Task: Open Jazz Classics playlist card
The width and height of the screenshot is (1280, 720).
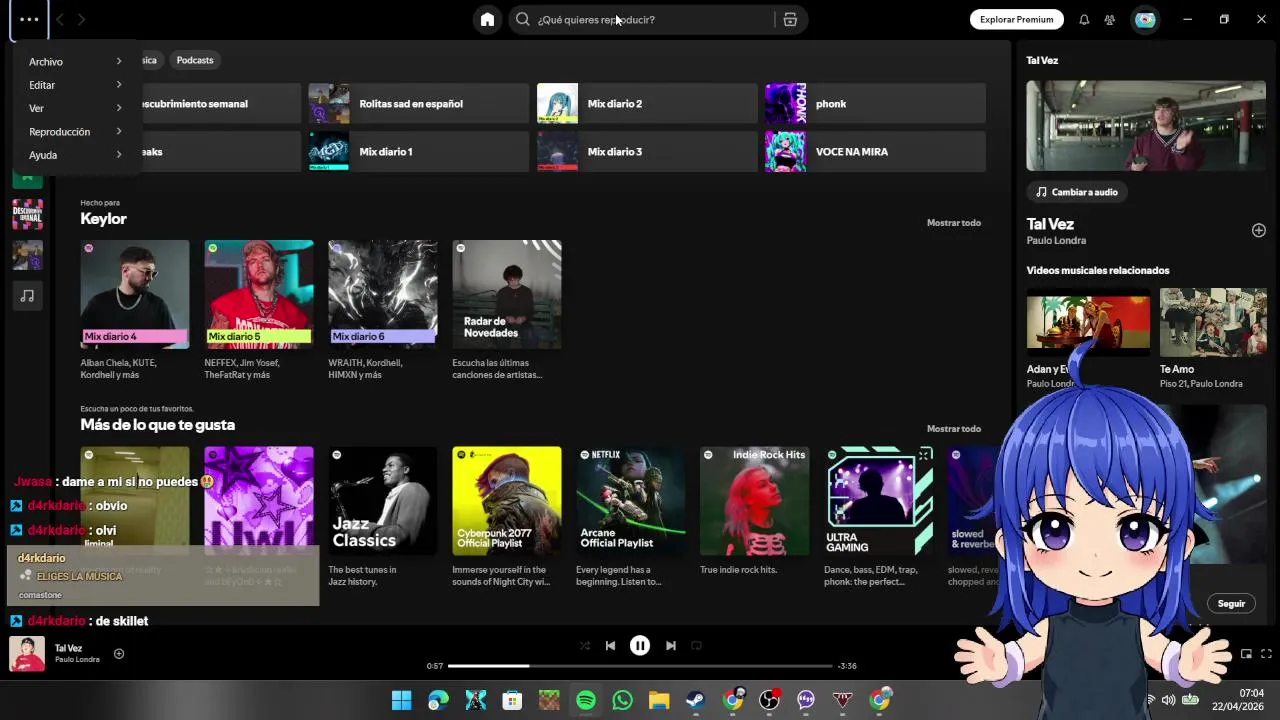Action: click(x=383, y=517)
